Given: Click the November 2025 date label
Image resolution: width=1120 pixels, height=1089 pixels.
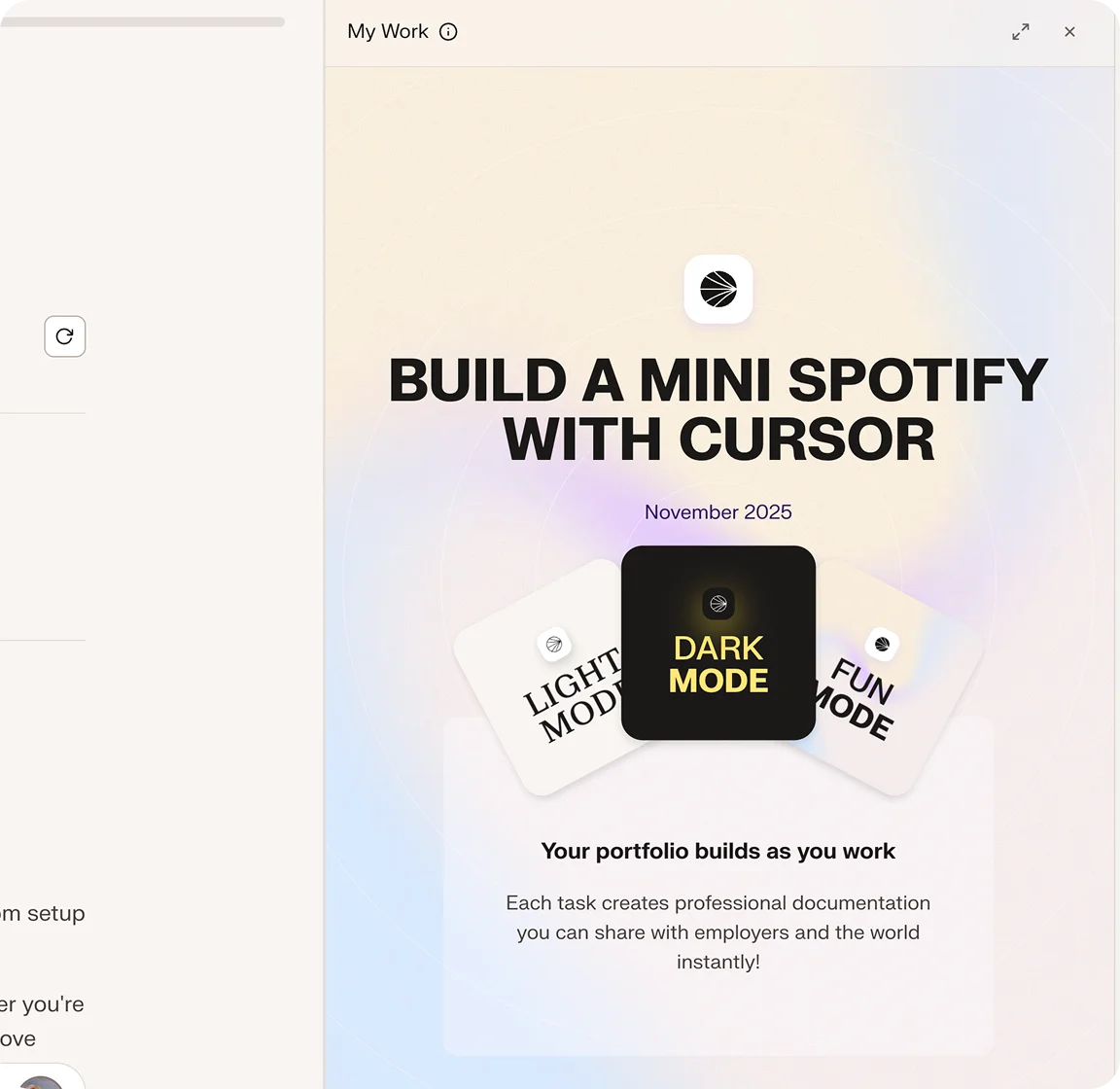Looking at the screenshot, I should tap(717, 512).
